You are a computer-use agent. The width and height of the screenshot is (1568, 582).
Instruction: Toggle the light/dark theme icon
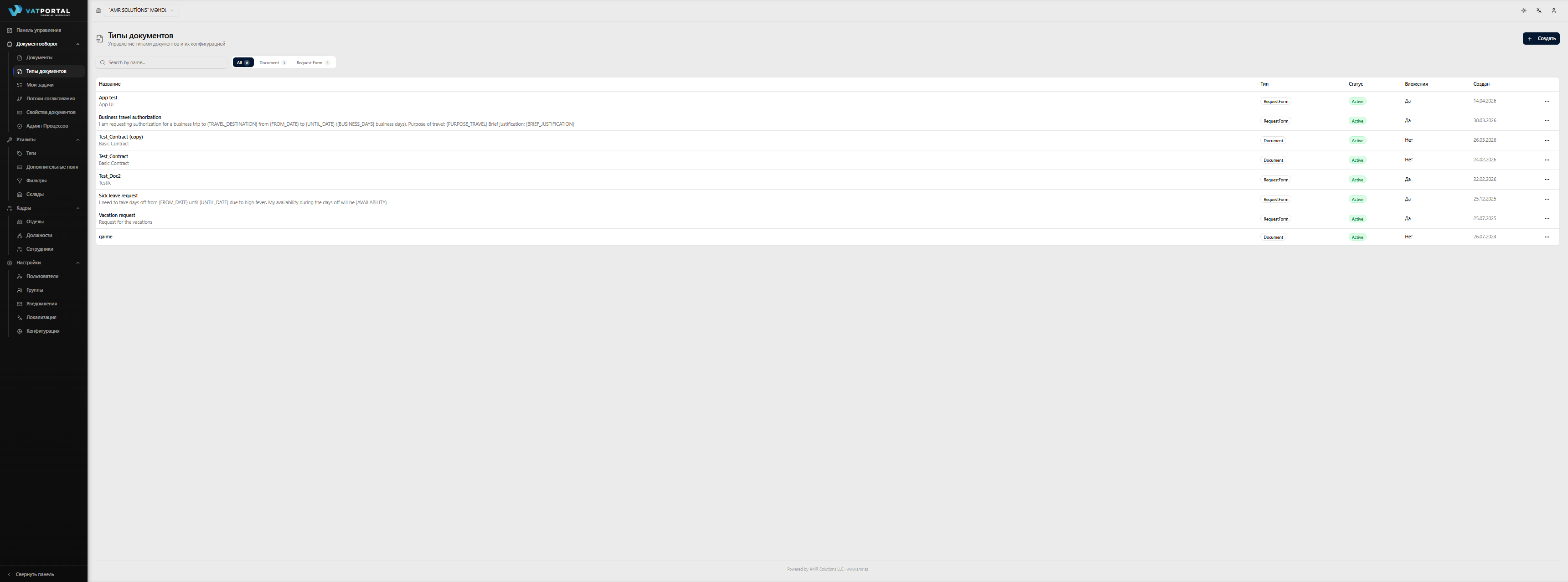point(1524,10)
